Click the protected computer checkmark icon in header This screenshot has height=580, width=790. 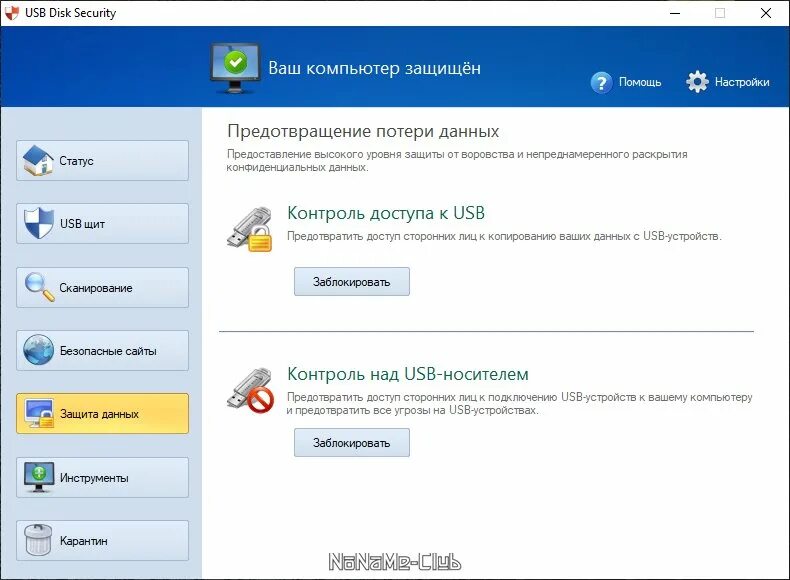(x=235, y=69)
